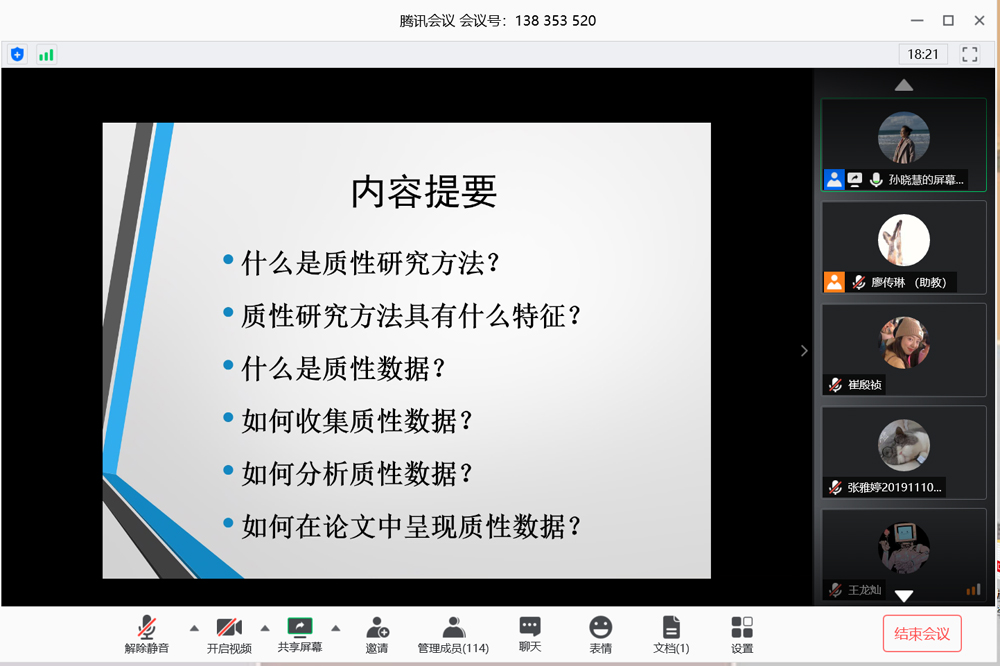Open the chat (聊天) window
1000x666 pixels.
coord(530,634)
